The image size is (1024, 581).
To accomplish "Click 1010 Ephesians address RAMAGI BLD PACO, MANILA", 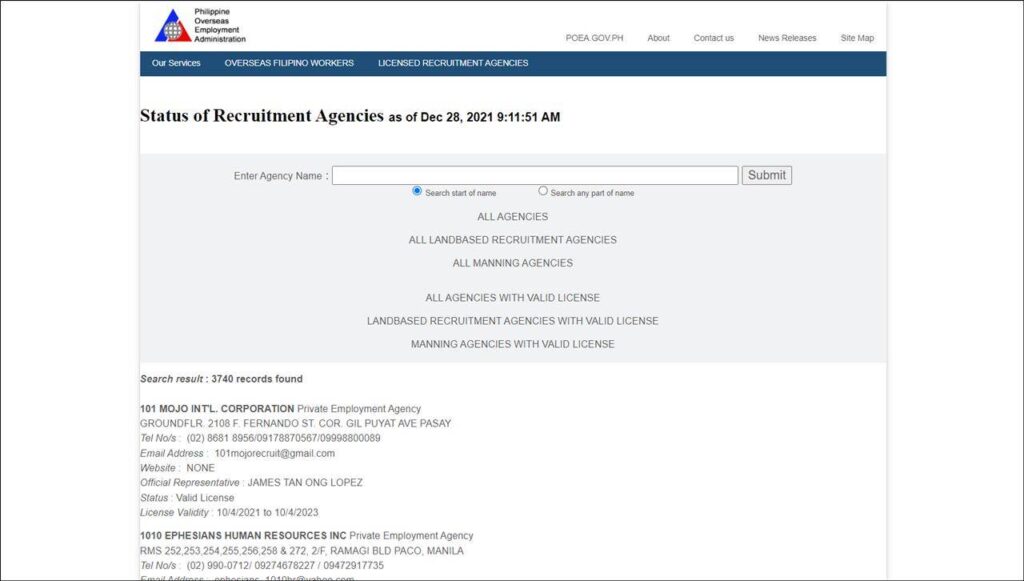I will click(302, 551).
